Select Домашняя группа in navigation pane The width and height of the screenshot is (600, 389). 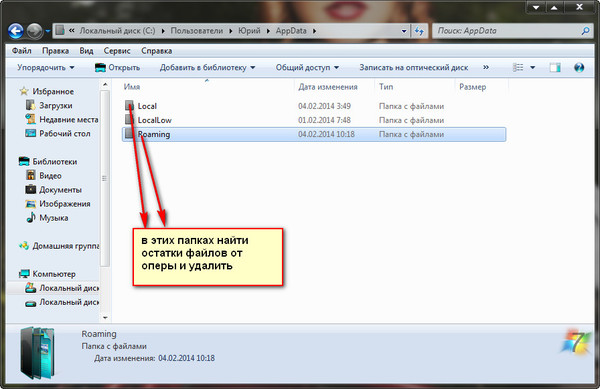pos(65,246)
